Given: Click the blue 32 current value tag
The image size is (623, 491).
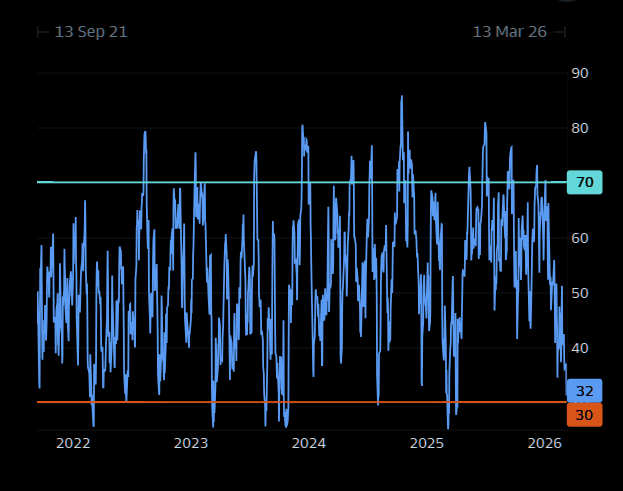Looking at the screenshot, I should [584, 391].
